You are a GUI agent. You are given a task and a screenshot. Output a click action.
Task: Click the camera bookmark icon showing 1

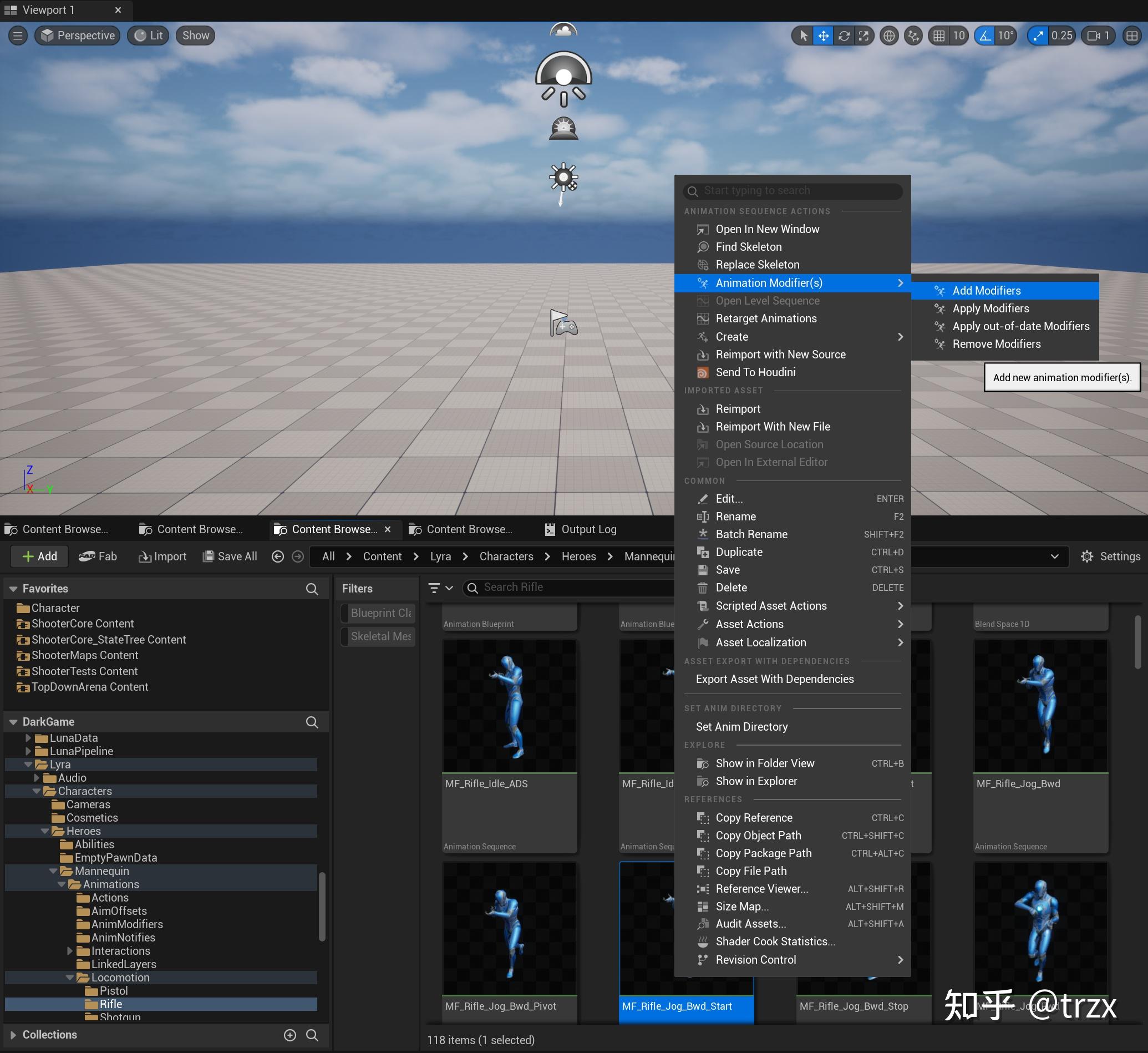(1098, 36)
